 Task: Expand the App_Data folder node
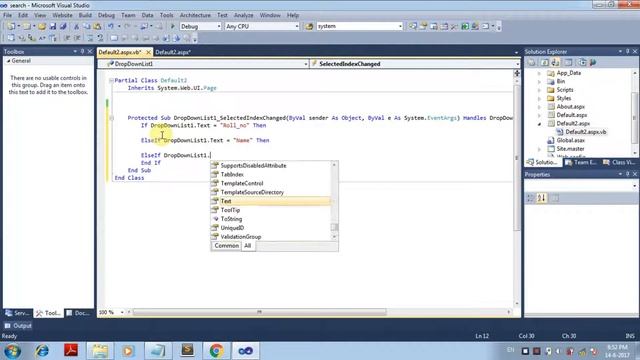click(539, 73)
